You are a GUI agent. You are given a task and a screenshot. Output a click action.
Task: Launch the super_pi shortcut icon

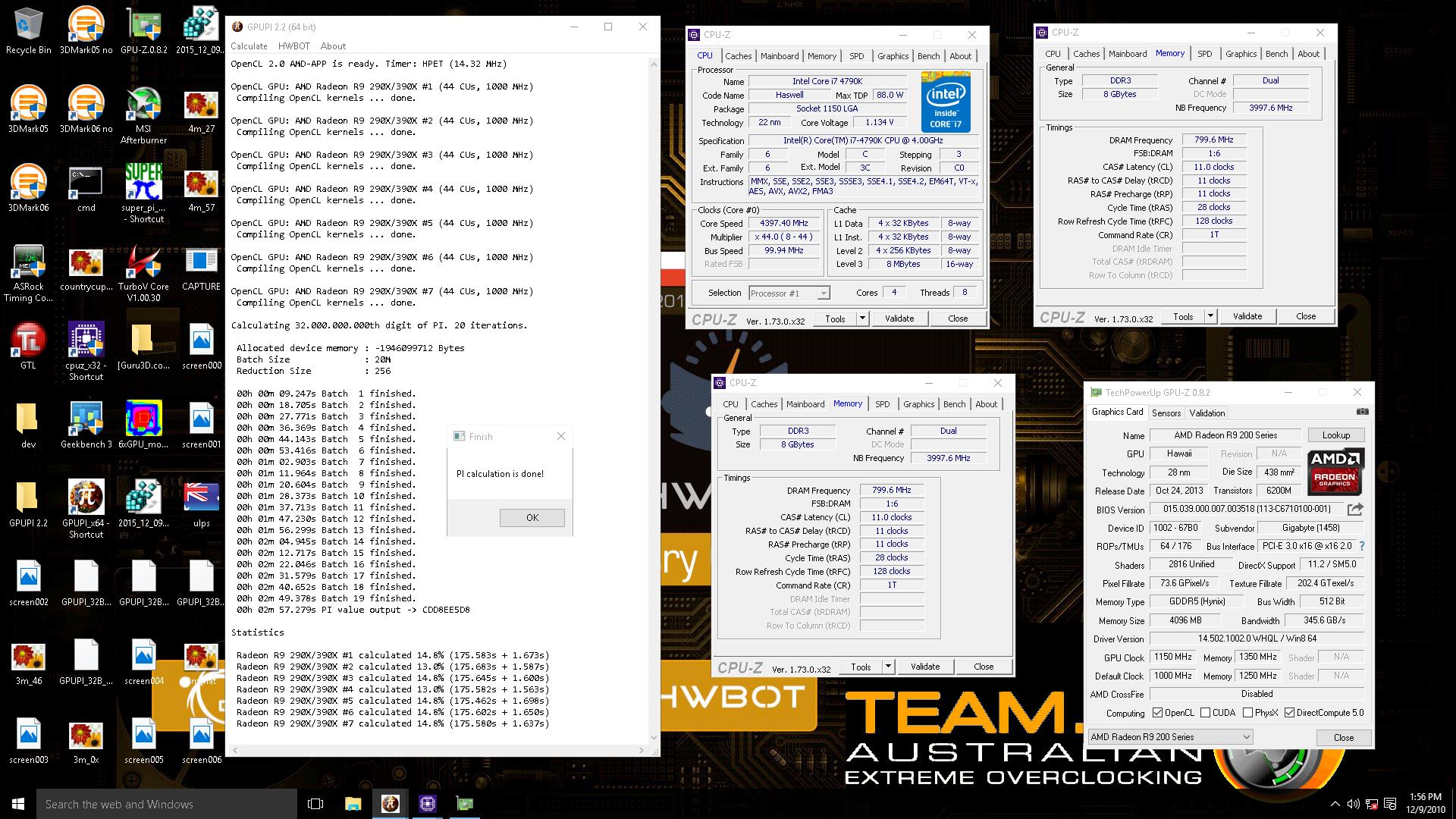[x=143, y=193]
